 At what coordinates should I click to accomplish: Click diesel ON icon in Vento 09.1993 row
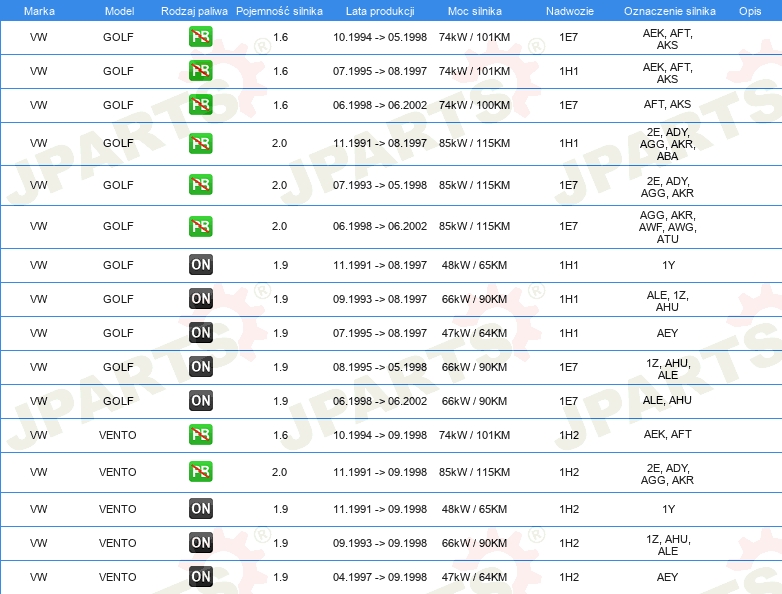pos(200,542)
